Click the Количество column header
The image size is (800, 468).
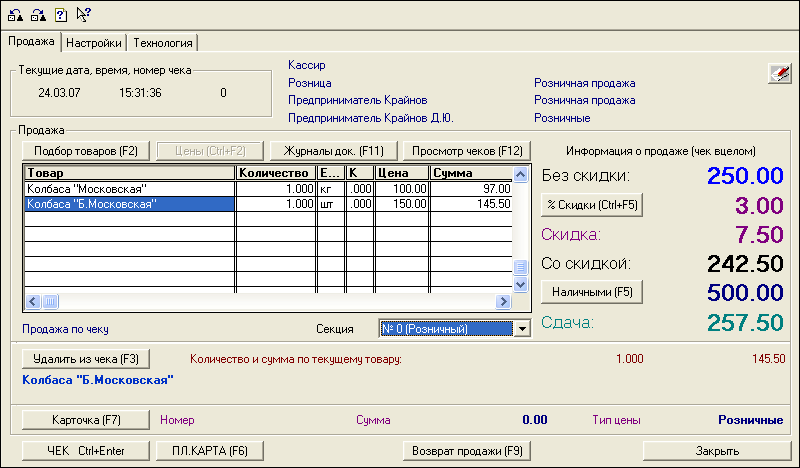coord(276,173)
